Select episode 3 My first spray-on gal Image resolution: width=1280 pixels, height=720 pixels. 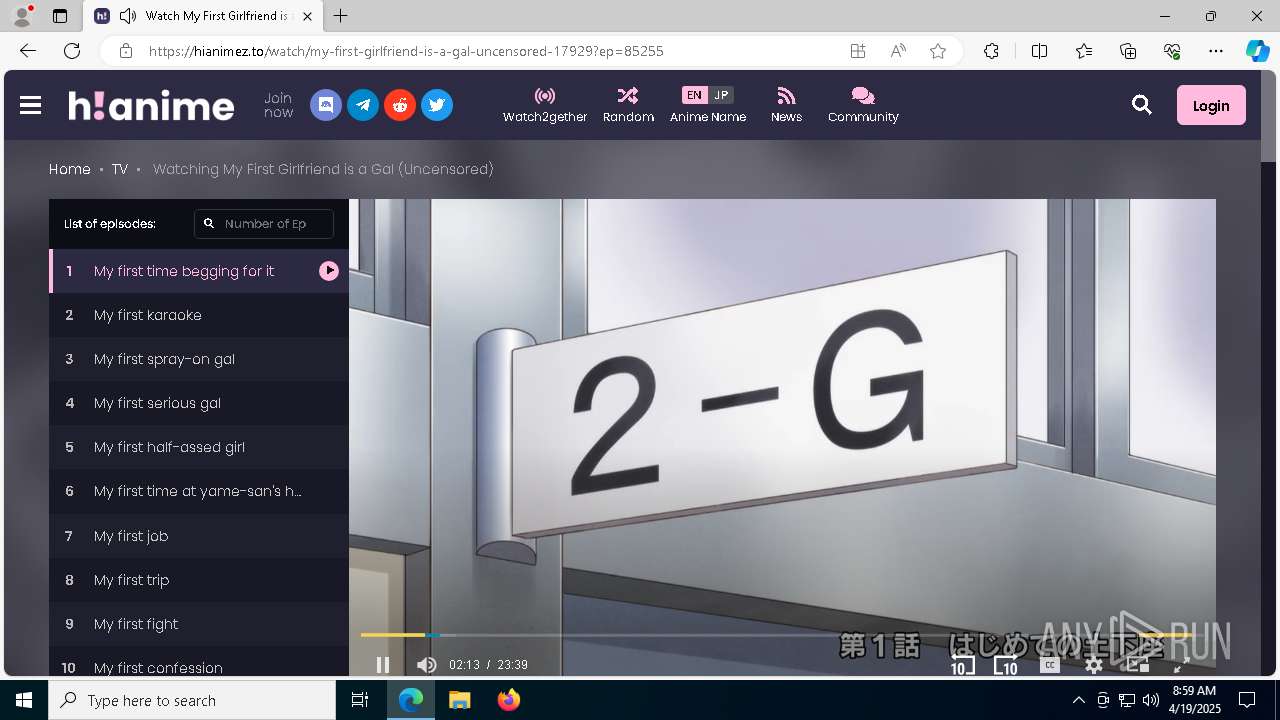coord(199,359)
